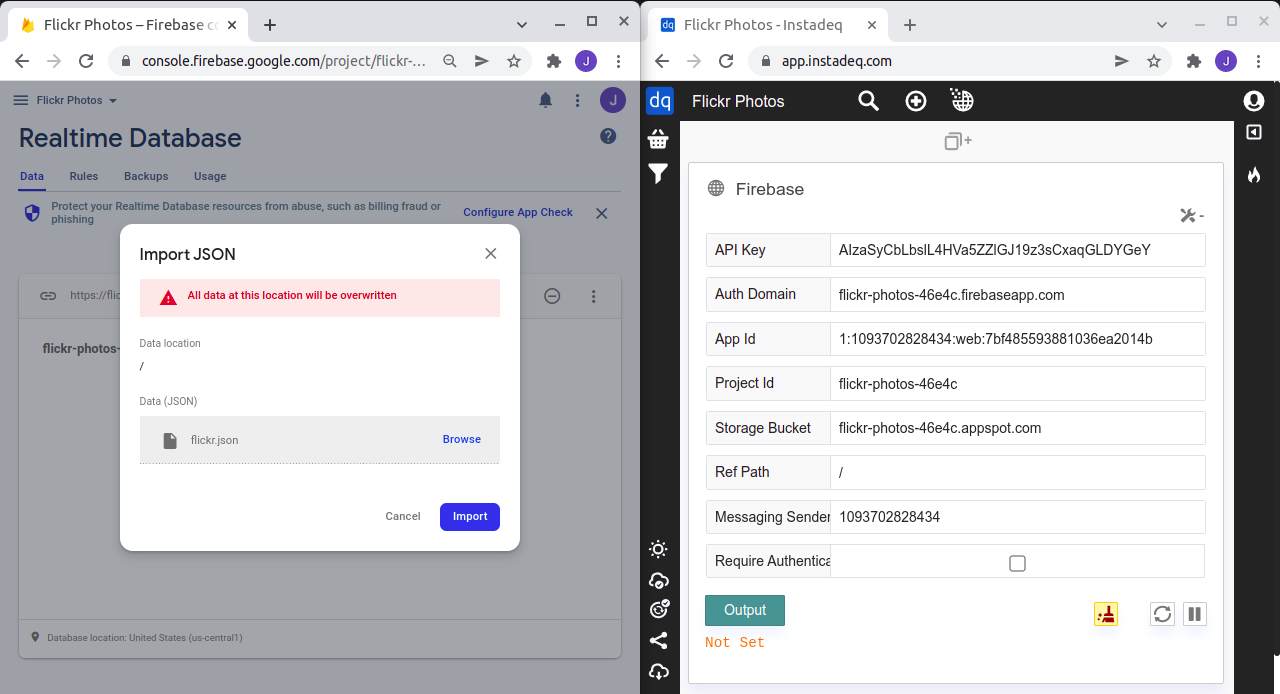This screenshot has width=1280, height=694.
Task: Copy database URL link icon
Action: coord(48,296)
